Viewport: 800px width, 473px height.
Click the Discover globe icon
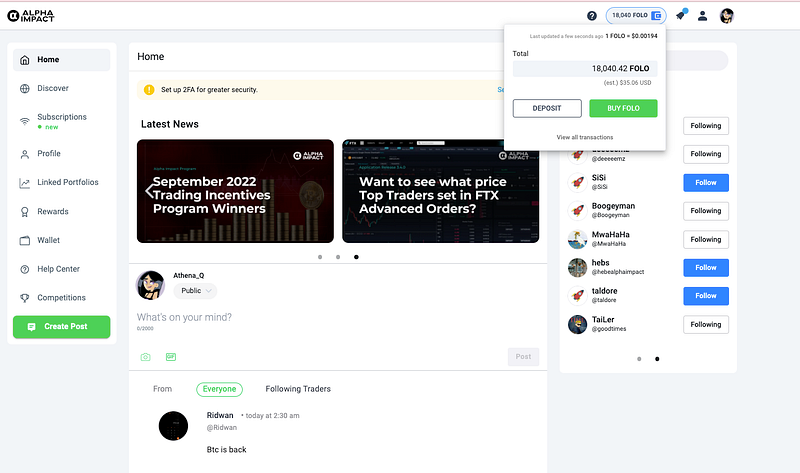tap(24, 88)
